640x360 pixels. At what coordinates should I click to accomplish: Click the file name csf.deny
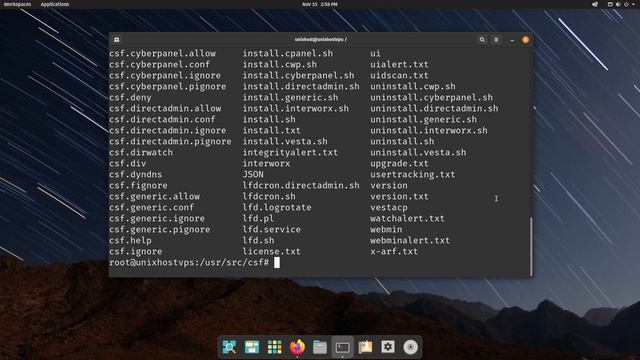point(130,98)
